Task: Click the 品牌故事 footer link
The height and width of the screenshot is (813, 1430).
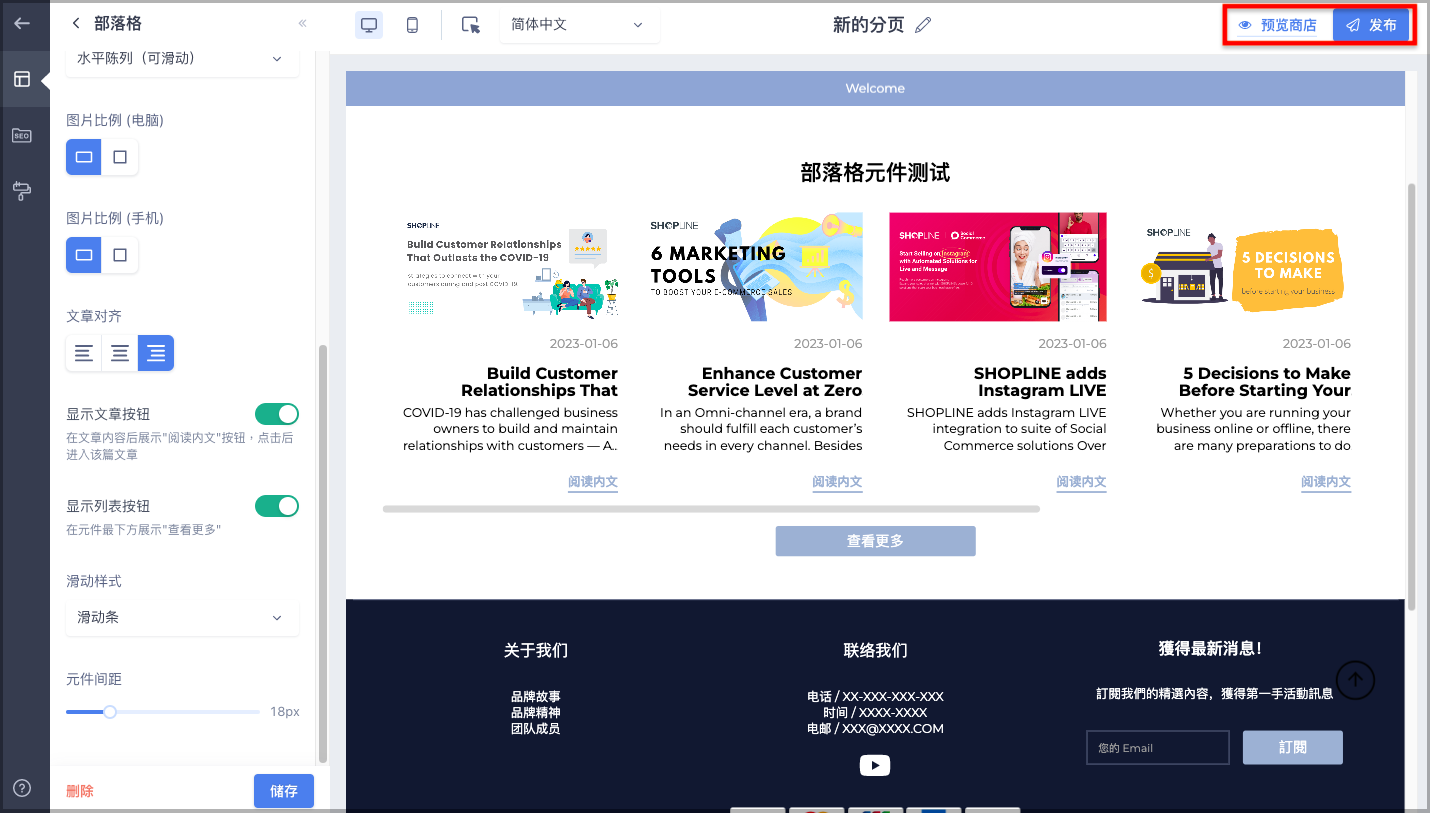Action: 536,696
